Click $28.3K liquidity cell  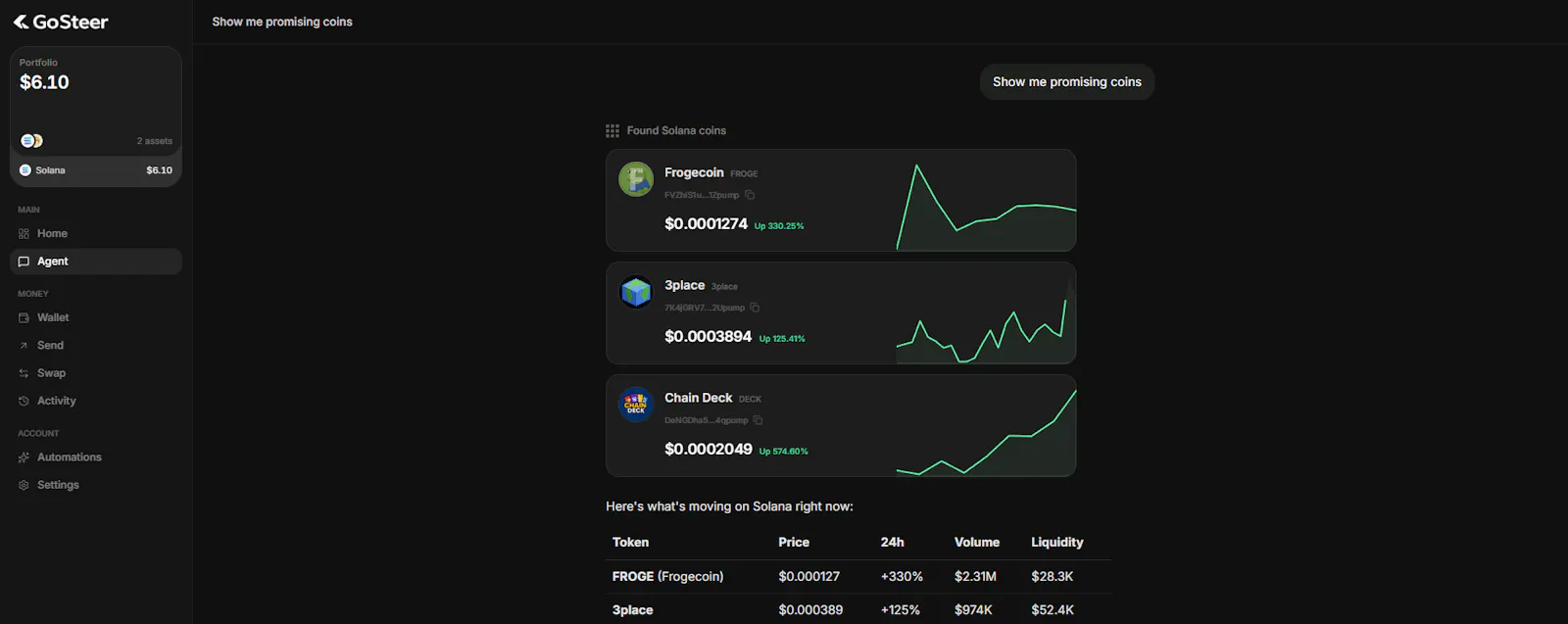pos(1053,577)
